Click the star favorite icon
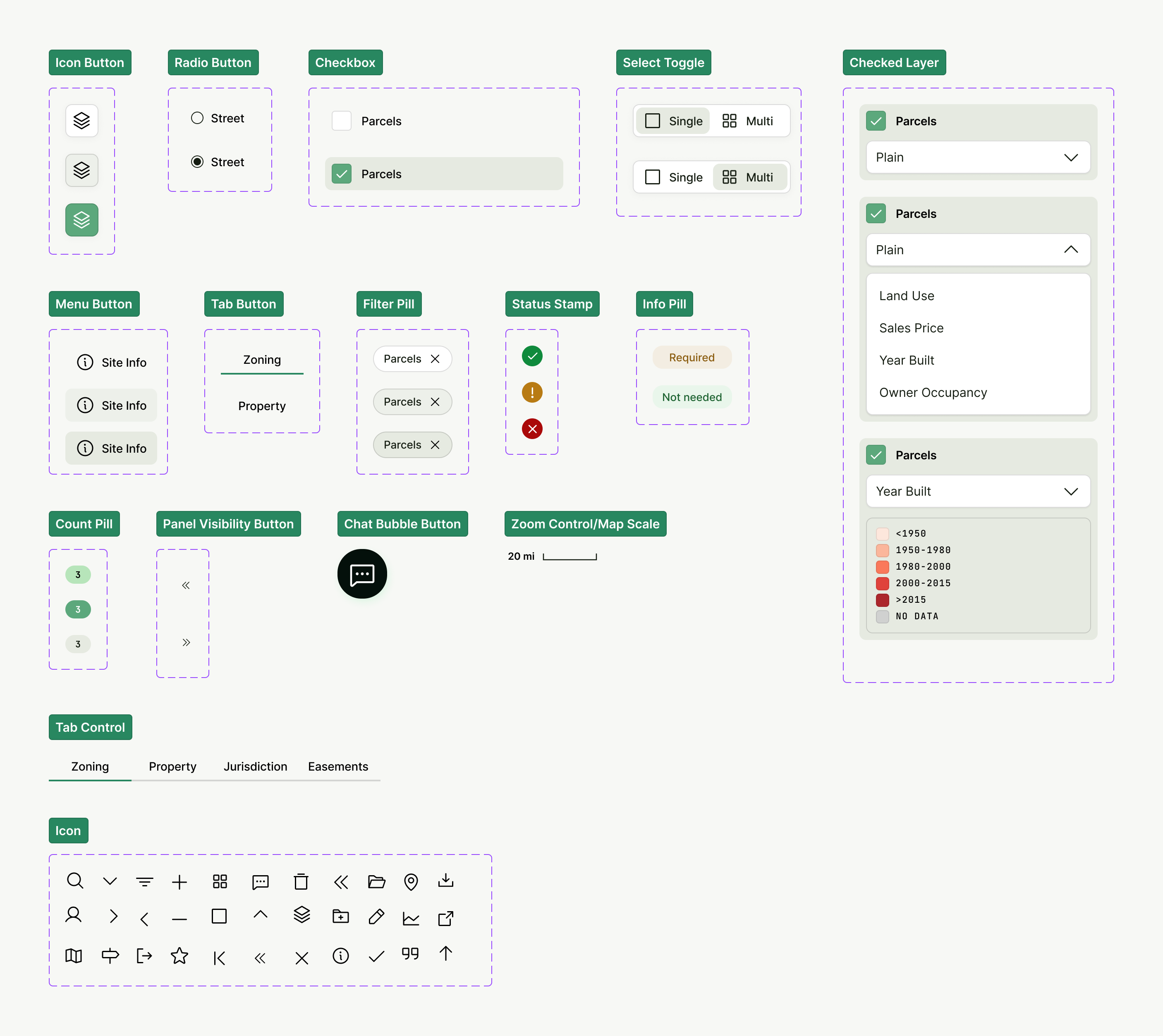1163x1036 pixels. [x=179, y=956]
